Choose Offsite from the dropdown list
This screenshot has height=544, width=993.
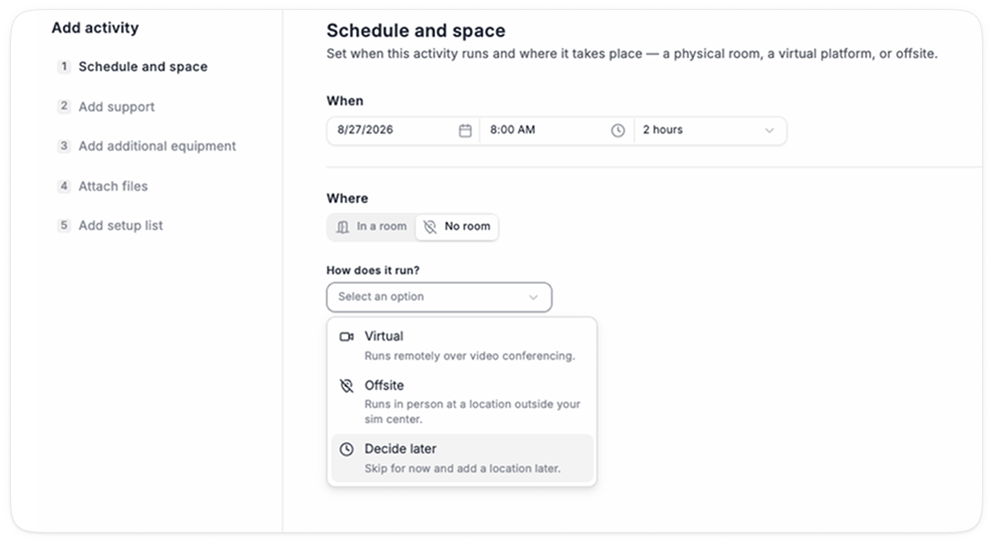pyautogui.click(x=462, y=402)
